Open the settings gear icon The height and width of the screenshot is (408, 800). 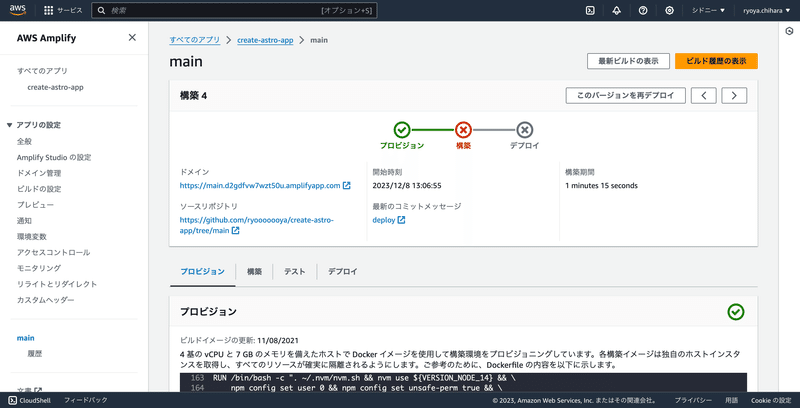pos(670,10)
